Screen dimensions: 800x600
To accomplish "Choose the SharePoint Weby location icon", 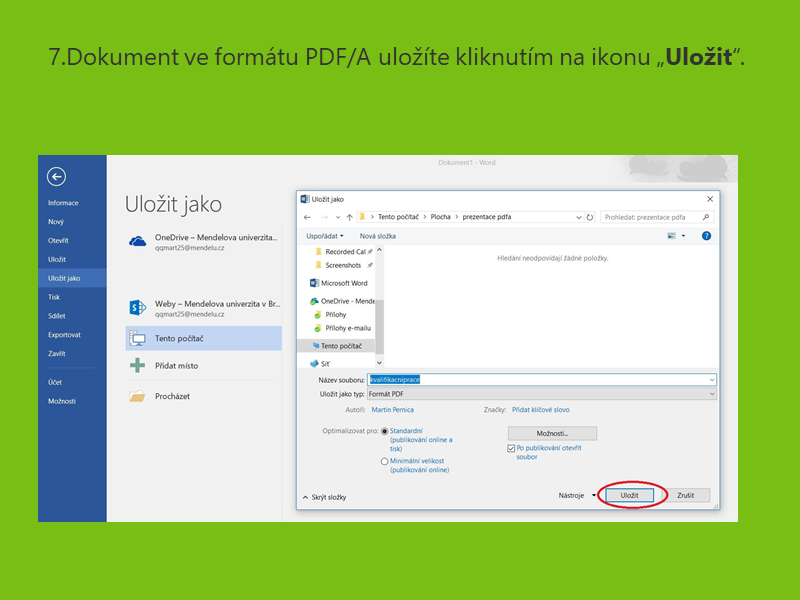I will [138, 308].
